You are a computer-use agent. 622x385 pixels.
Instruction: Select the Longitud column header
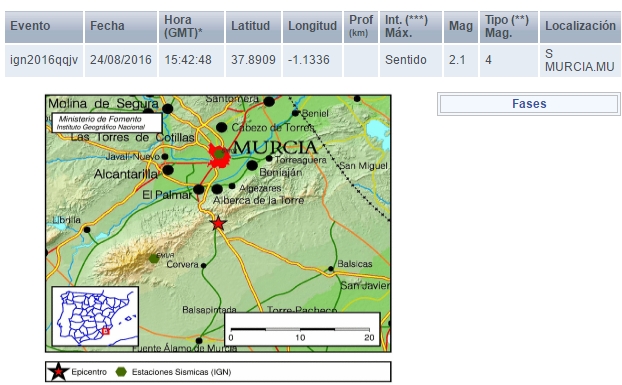(x=312, y=27)
